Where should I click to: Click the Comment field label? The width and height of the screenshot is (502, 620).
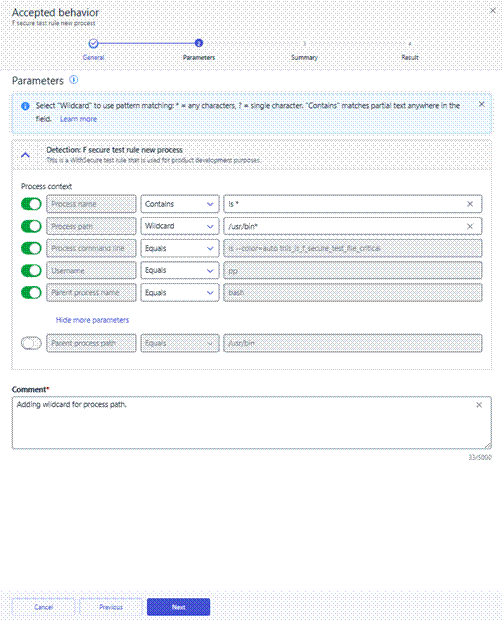30,389
